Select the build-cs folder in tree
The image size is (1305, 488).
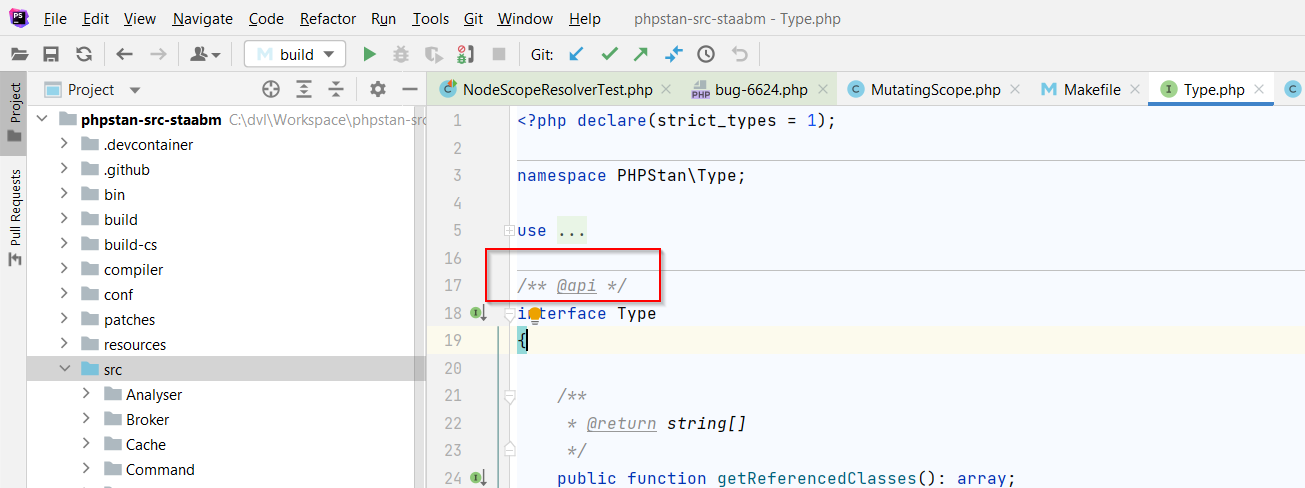coord(130,244)
